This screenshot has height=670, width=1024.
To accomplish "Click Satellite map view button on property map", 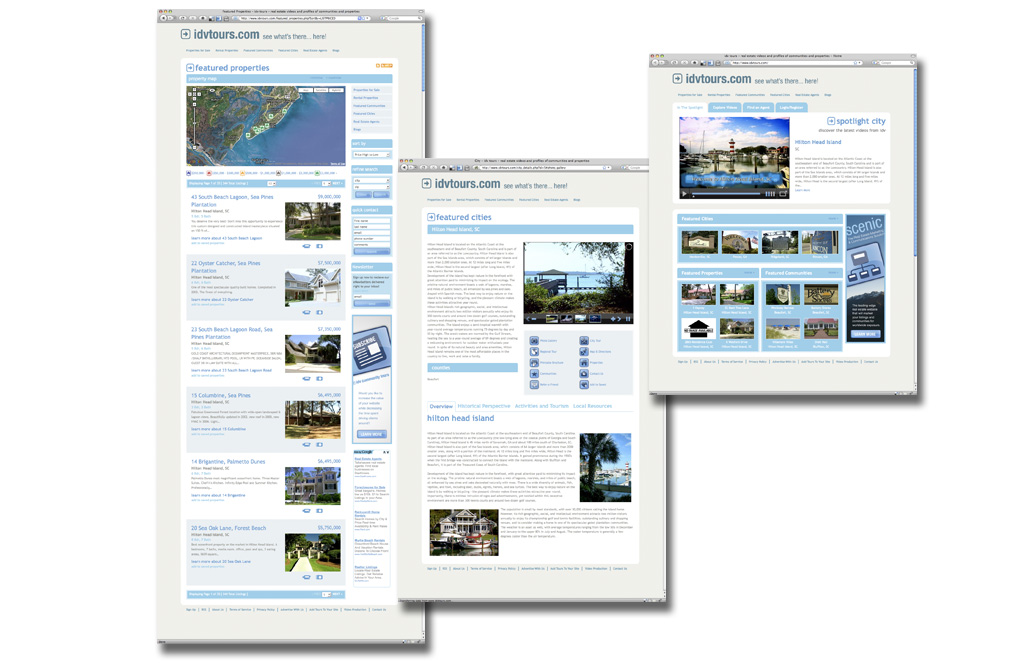I will coord(321,90).
